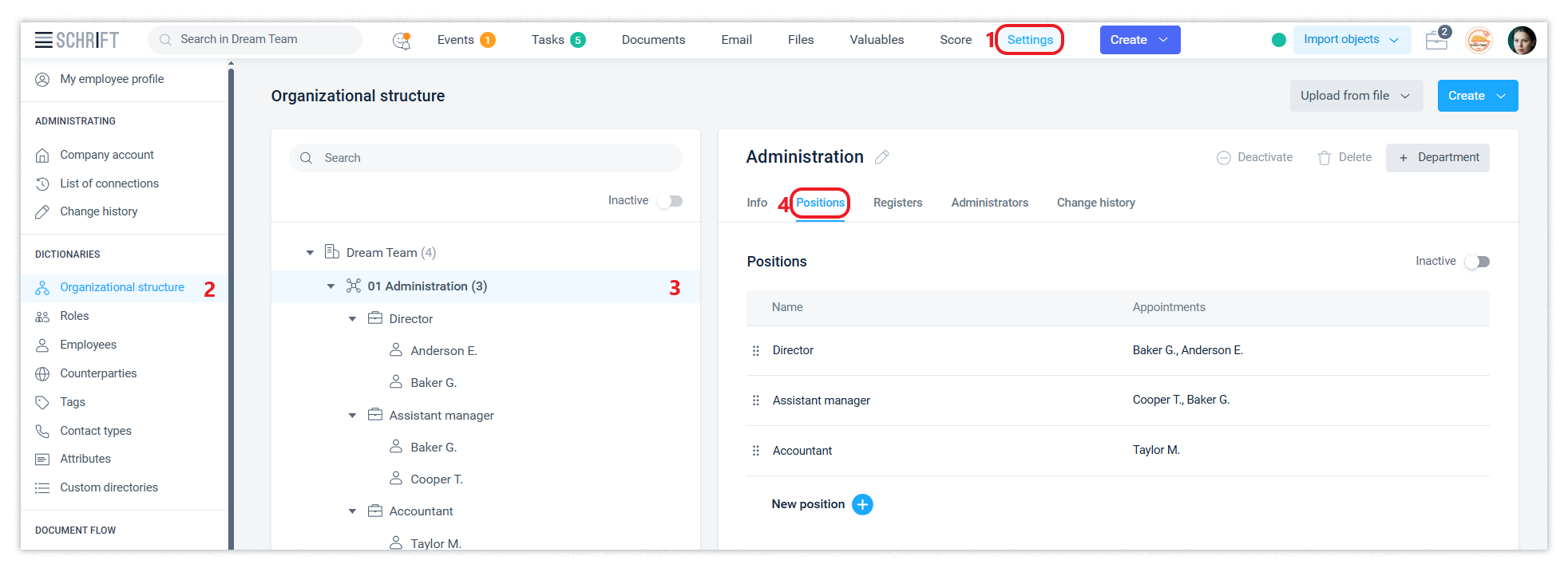Click the Deactivate button
The image size is (1568, 572).
(x=1254, y=157)
